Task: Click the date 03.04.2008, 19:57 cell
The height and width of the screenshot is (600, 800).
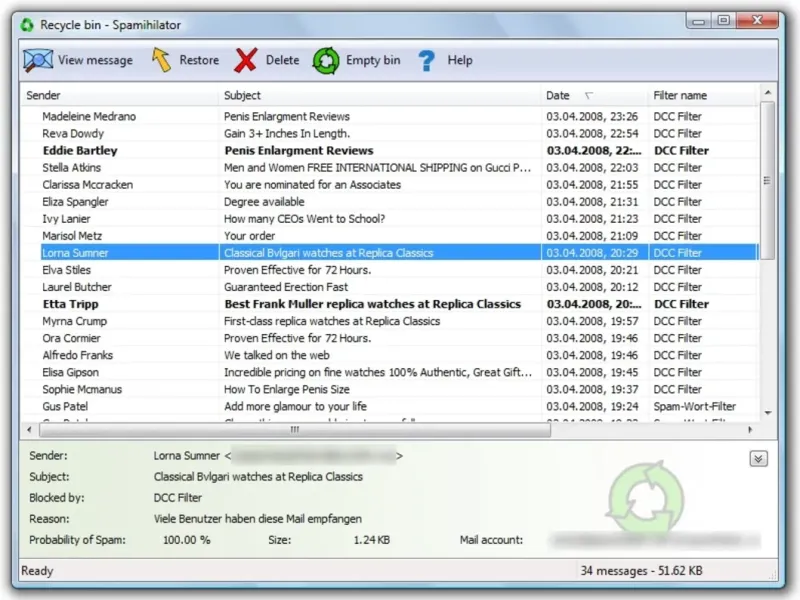Action: (x=592, y=321)
